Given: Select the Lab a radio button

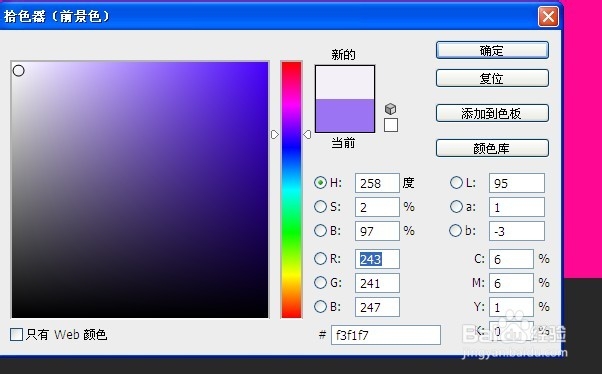Looking at the screenshot, I should 456,207.
